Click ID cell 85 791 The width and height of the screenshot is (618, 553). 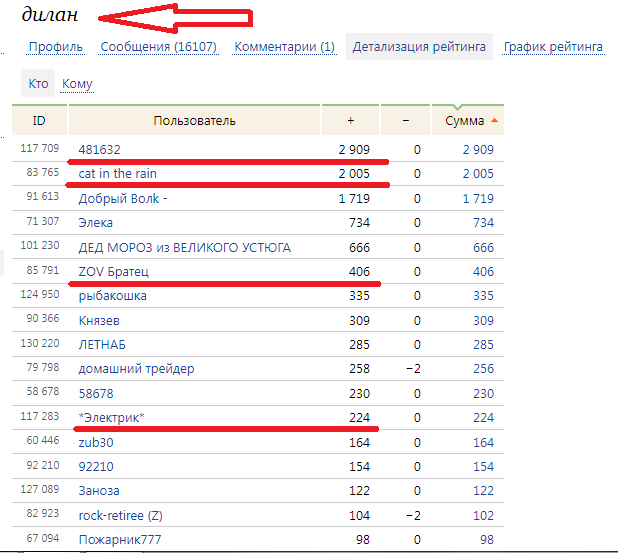(43, 270)
